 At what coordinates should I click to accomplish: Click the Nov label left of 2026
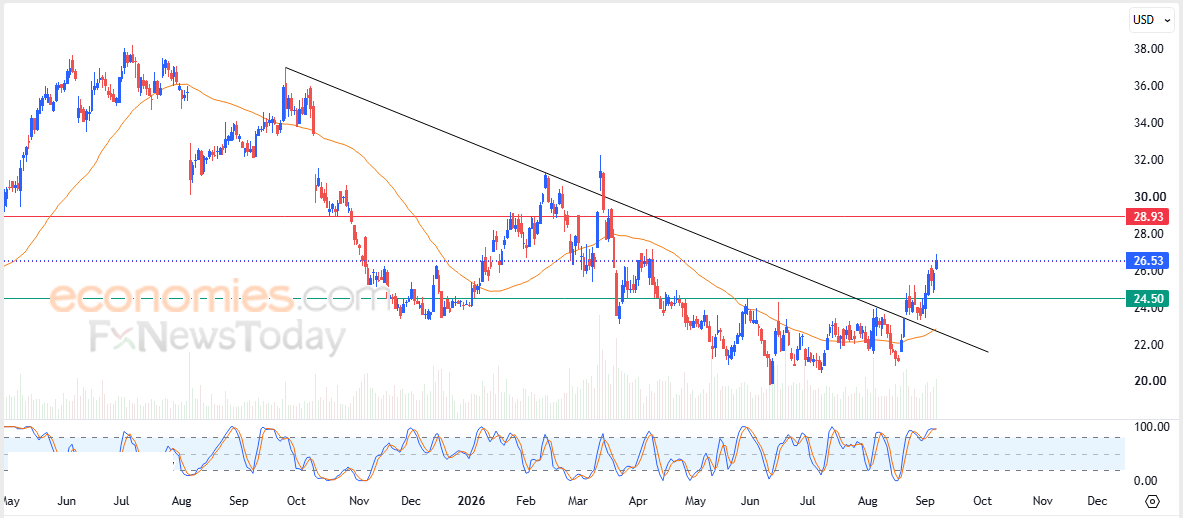pos(358,501)
